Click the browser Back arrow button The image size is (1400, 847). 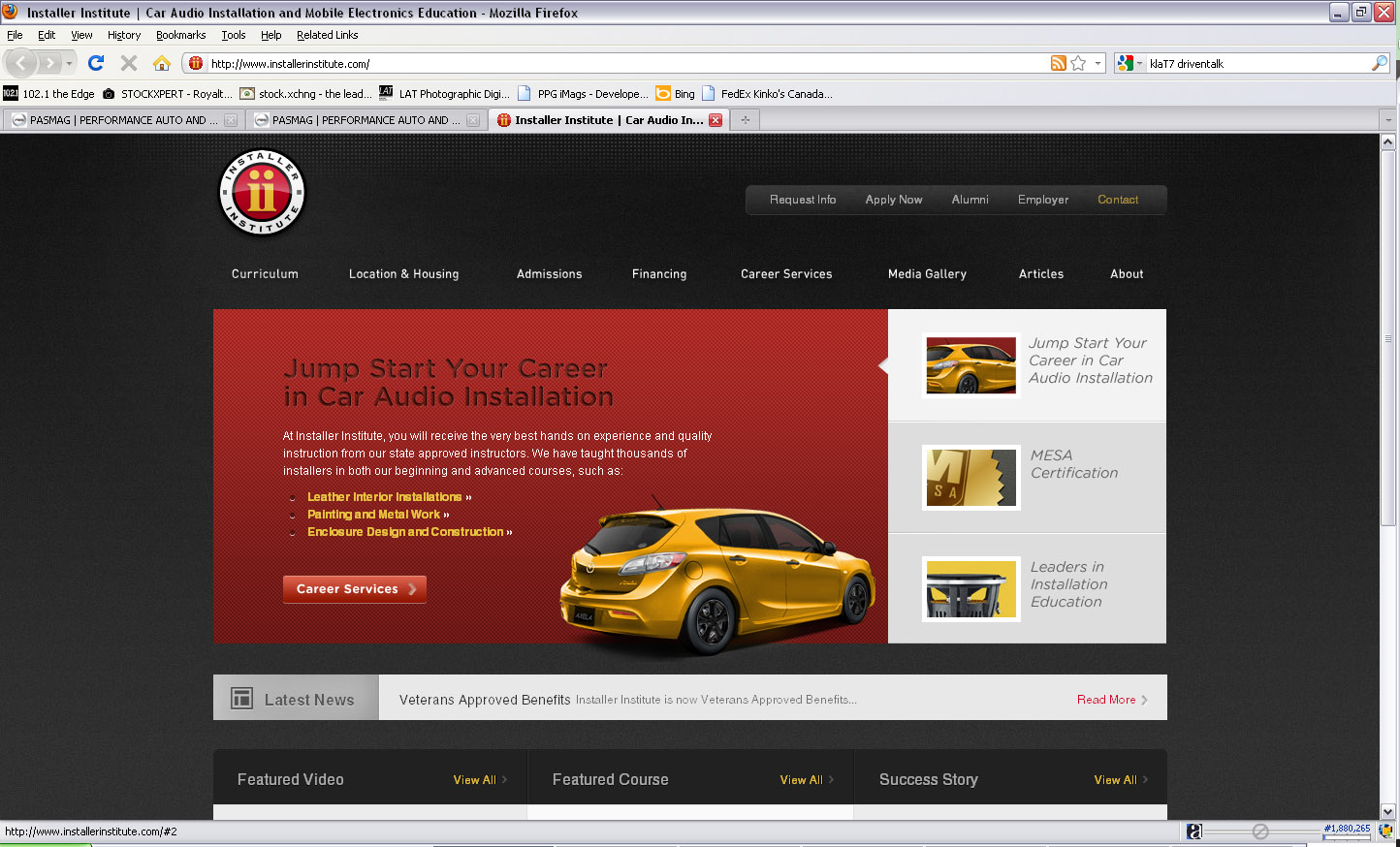21,63
